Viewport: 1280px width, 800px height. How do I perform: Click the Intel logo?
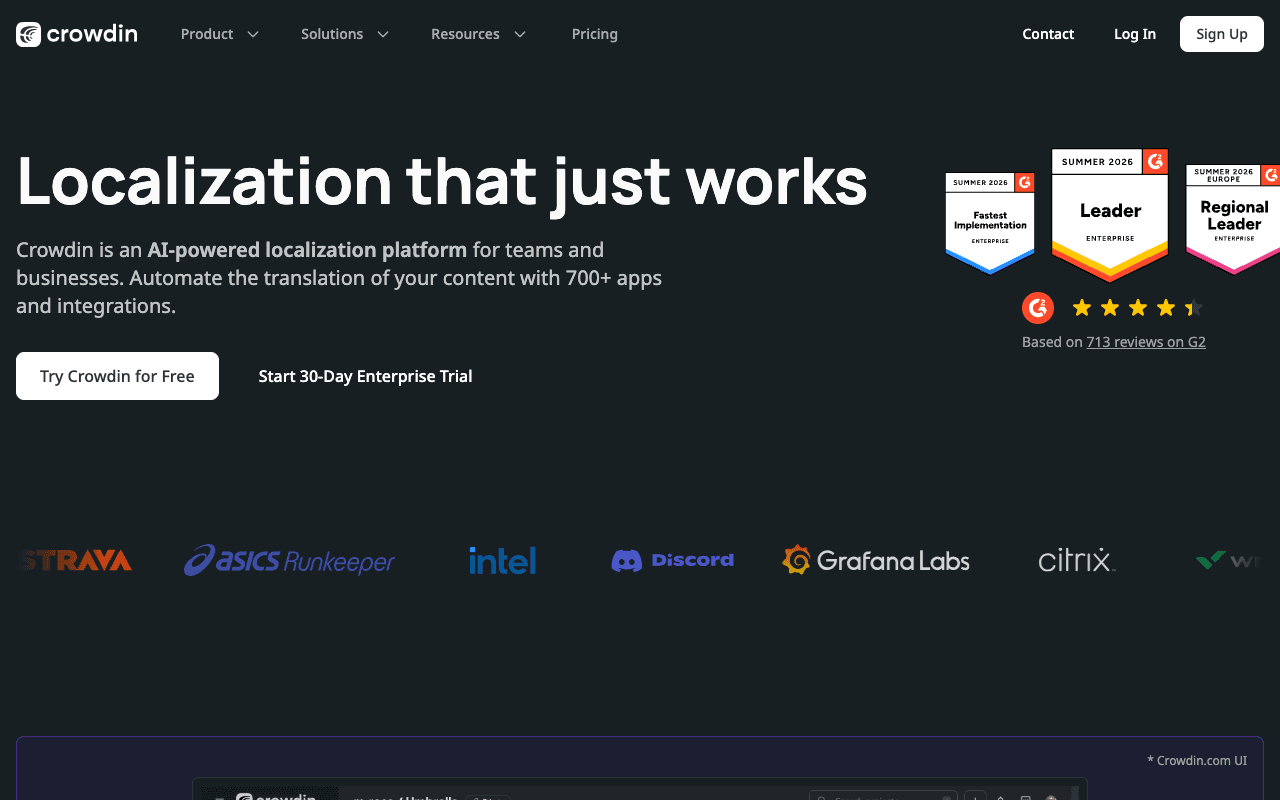click(502, 560)
